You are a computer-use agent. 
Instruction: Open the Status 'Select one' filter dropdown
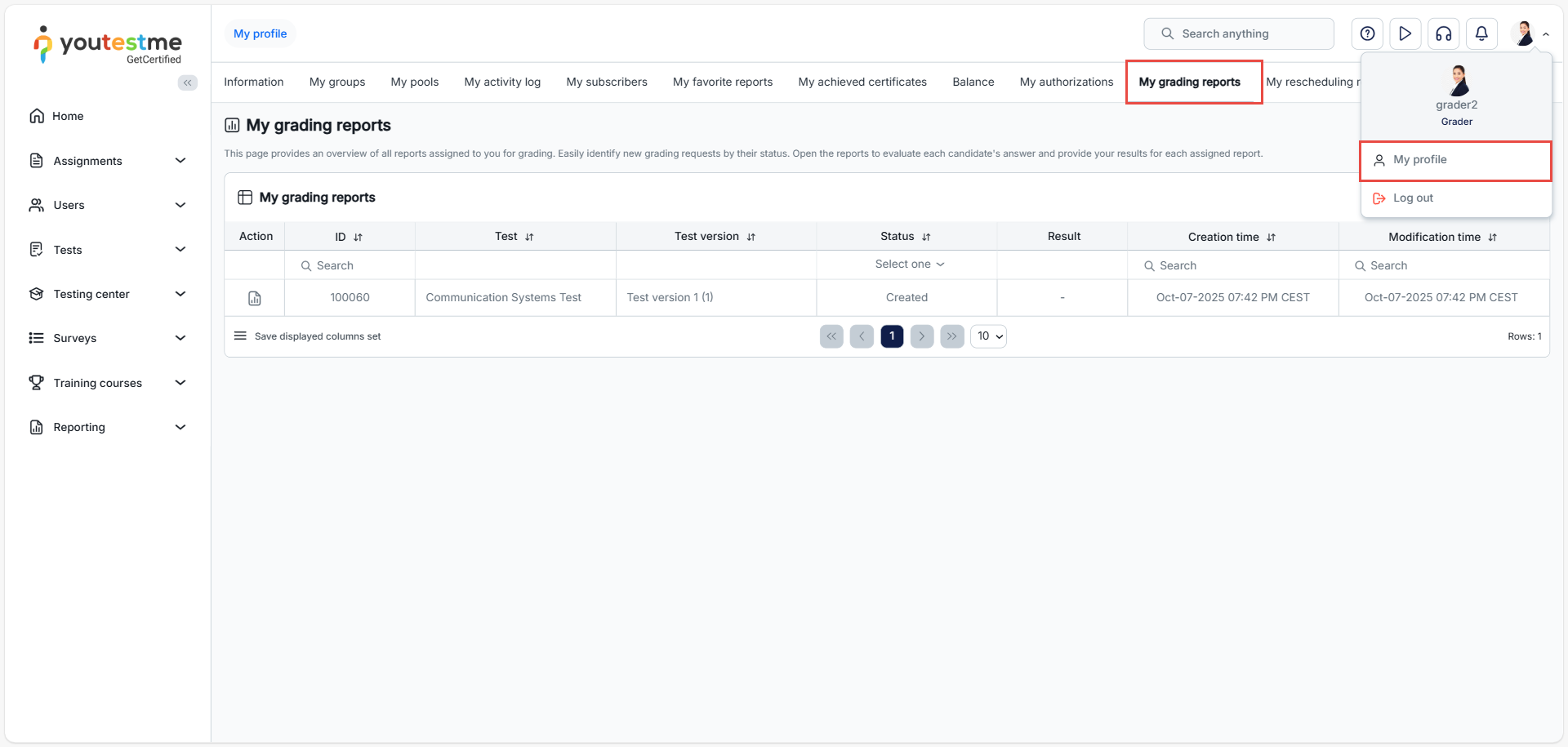point(909,265)
